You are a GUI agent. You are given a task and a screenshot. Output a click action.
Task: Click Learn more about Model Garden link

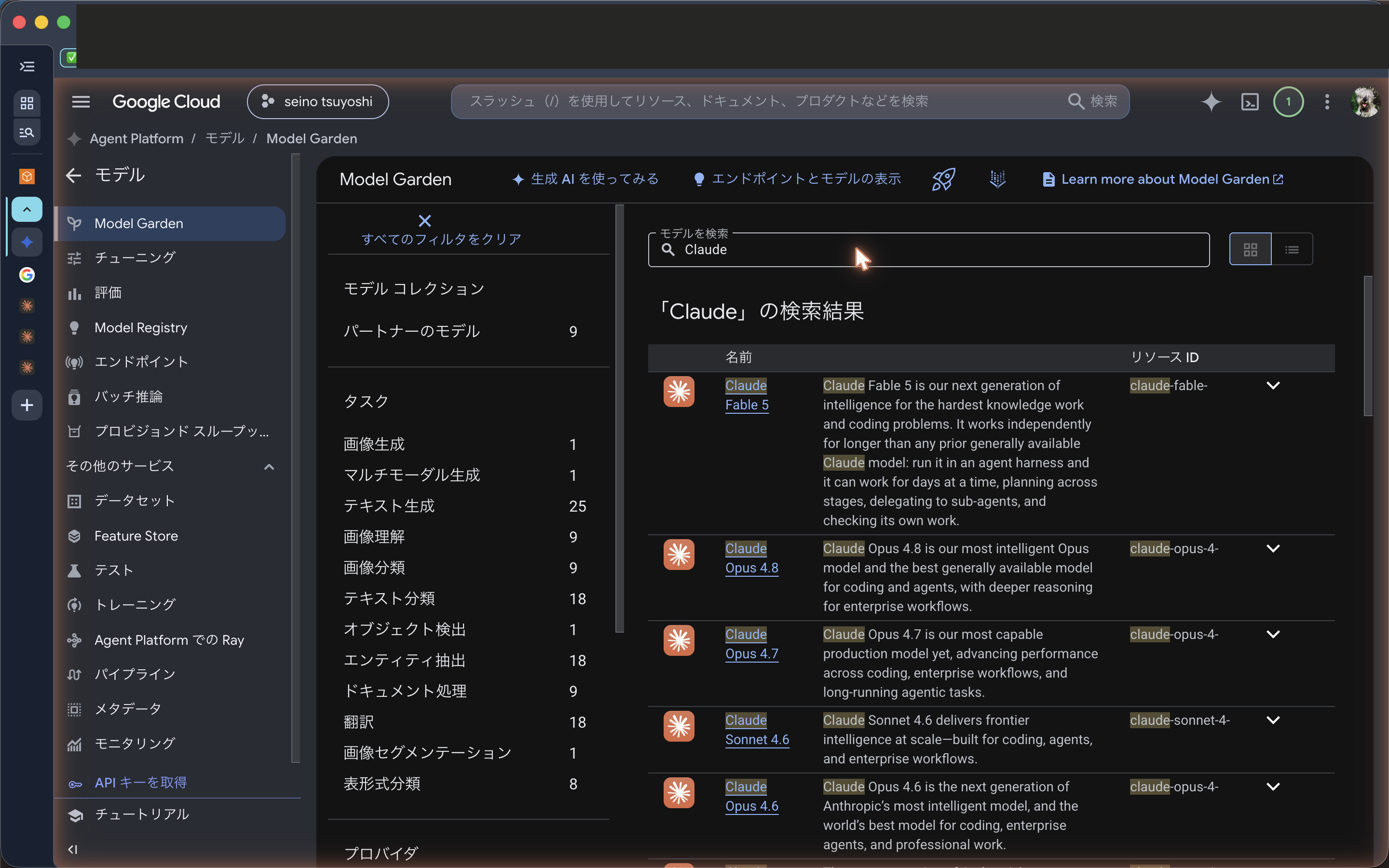(x=1163, y=179)
